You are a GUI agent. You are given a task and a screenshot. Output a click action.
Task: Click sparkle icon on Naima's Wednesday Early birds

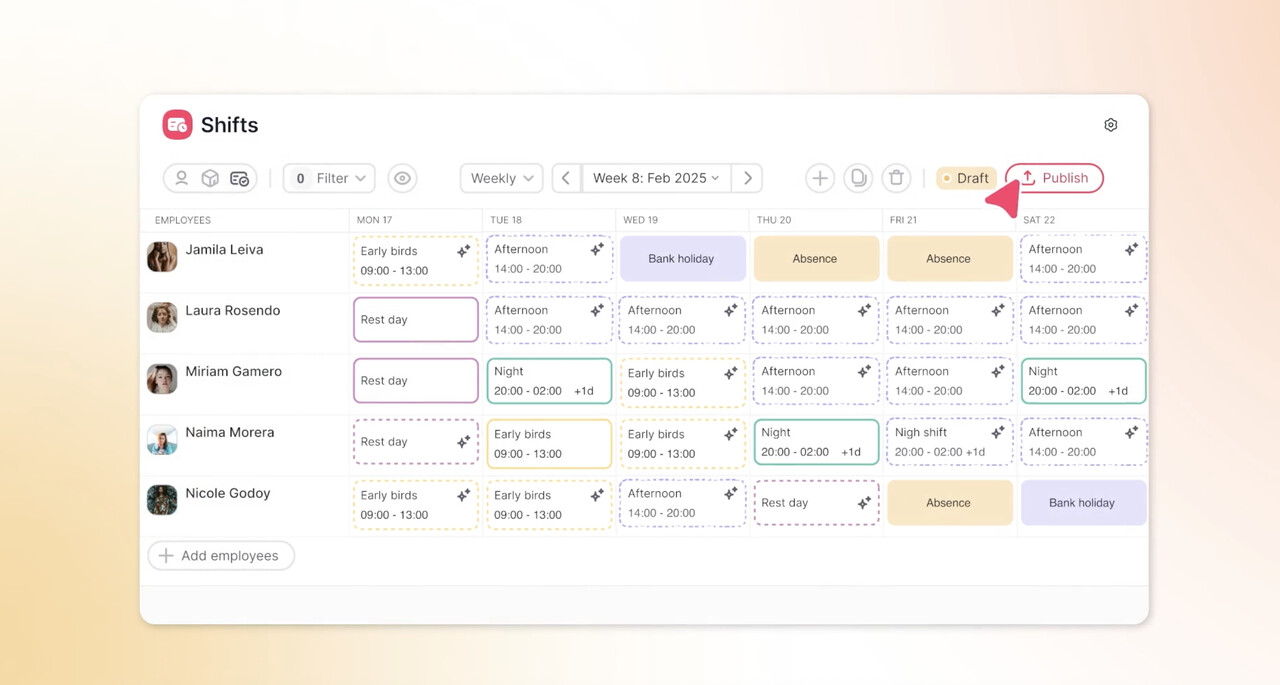click(x=731, y=434)
